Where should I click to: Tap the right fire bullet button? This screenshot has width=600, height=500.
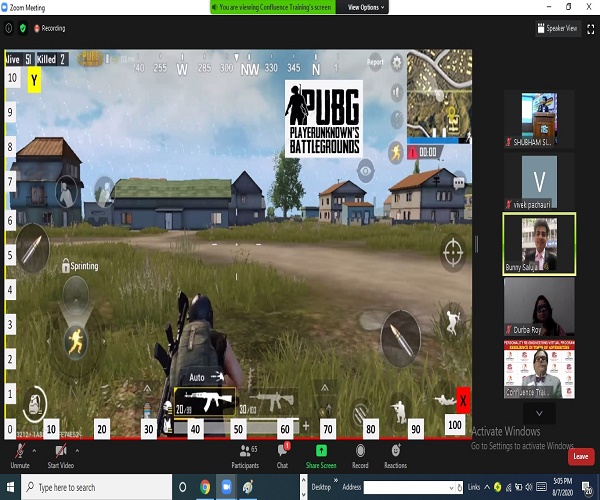pyautogui.click(x=401, y=338)
